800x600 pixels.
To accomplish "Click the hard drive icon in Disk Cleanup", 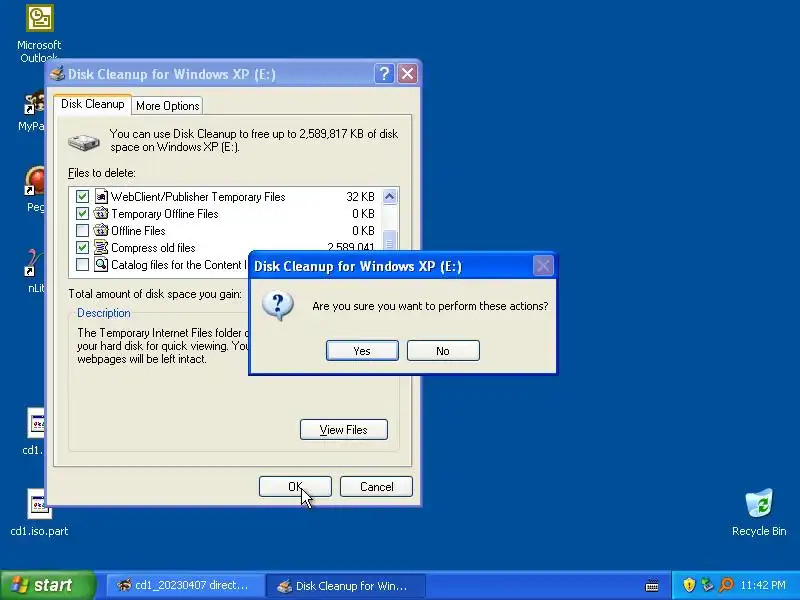I will [x=84, y=142].
